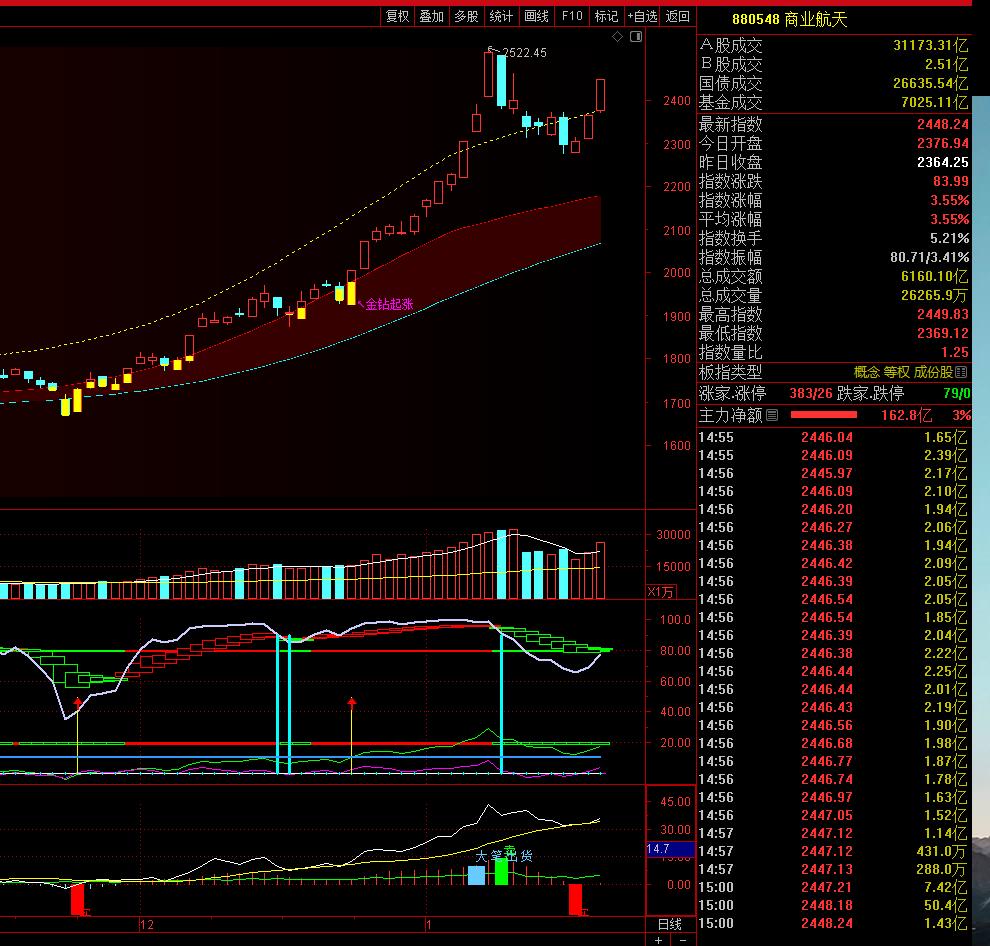Image resolution: width=990 pixels, height=946 pixels.
Task: Click 叠加 in the chart toolbar
Action: (432, 16)
